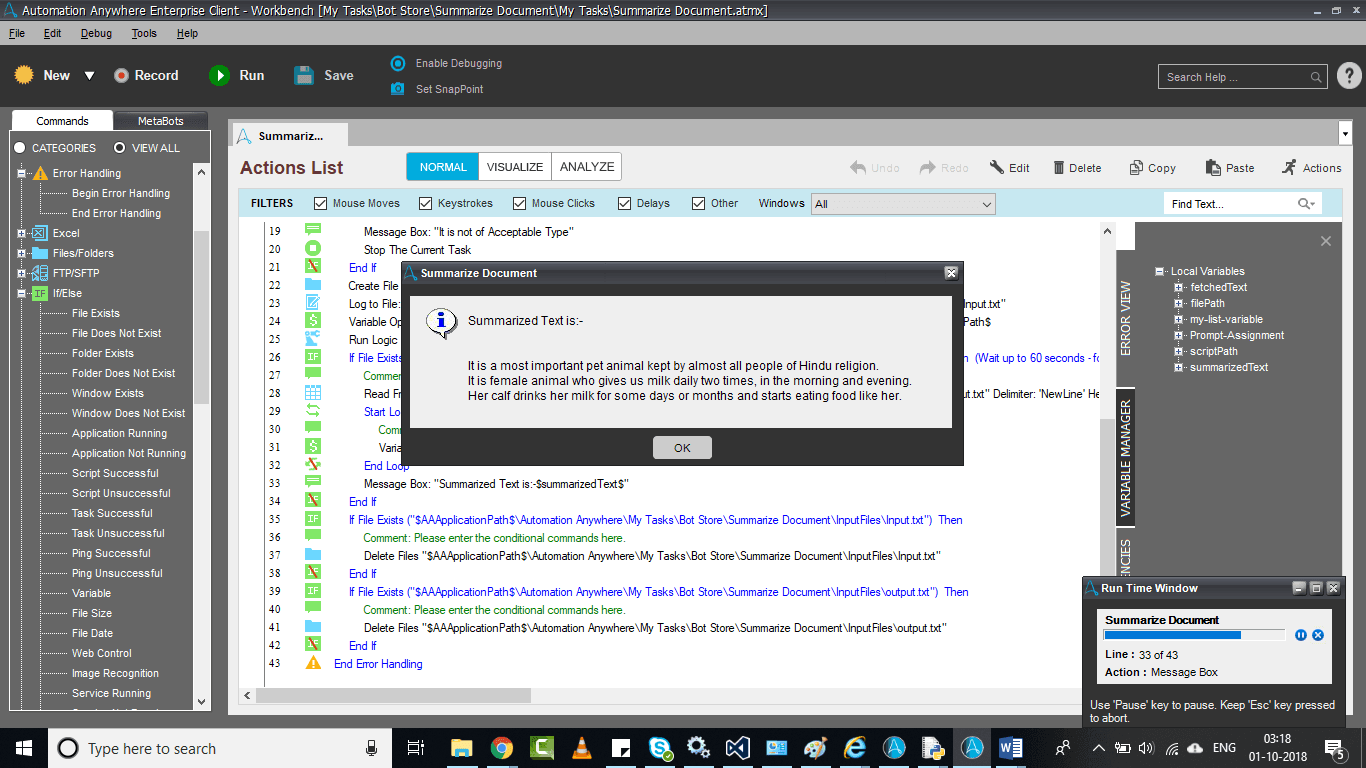Click the Paste clipboard icon
The height and width of the screenshot is (768, 1366).
pyautogui.click(x=1213, y=168)
